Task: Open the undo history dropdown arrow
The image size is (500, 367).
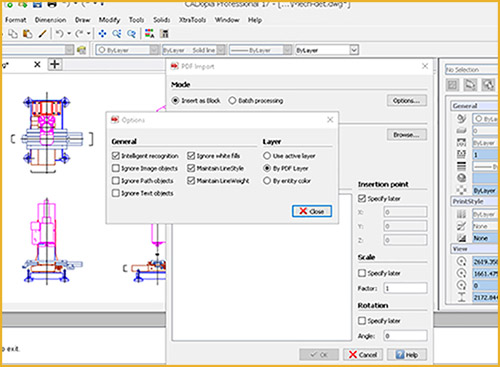Action: click(69, 34)
